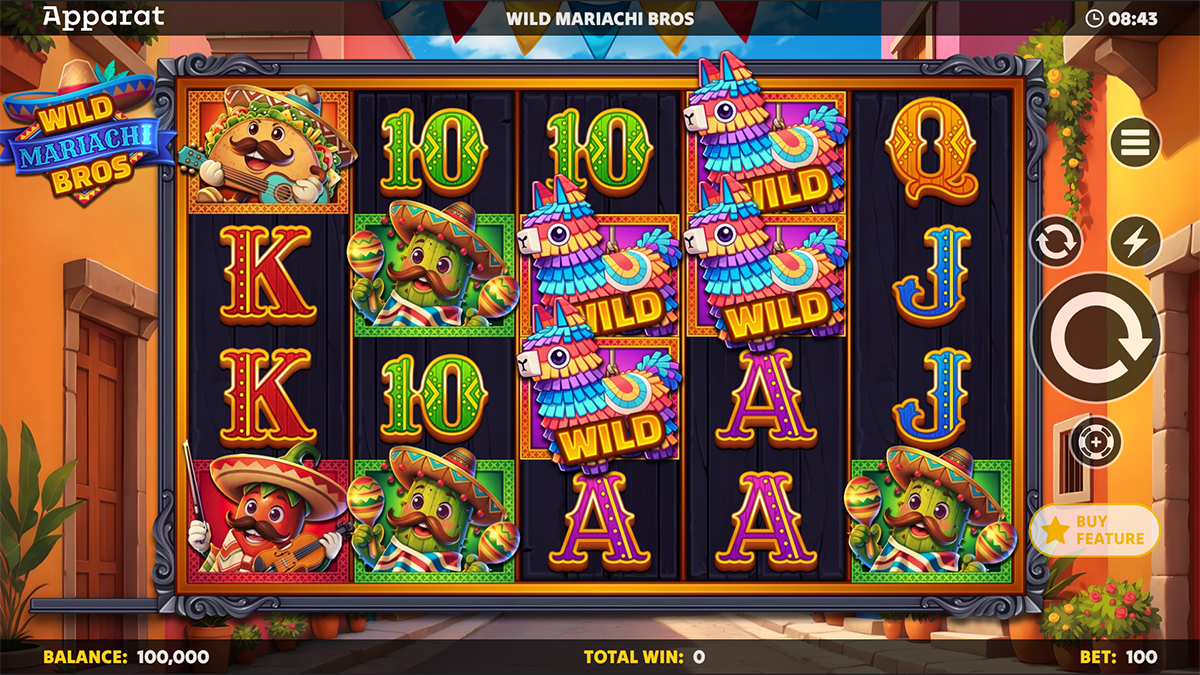Open bet settings chip icon

1095,441
